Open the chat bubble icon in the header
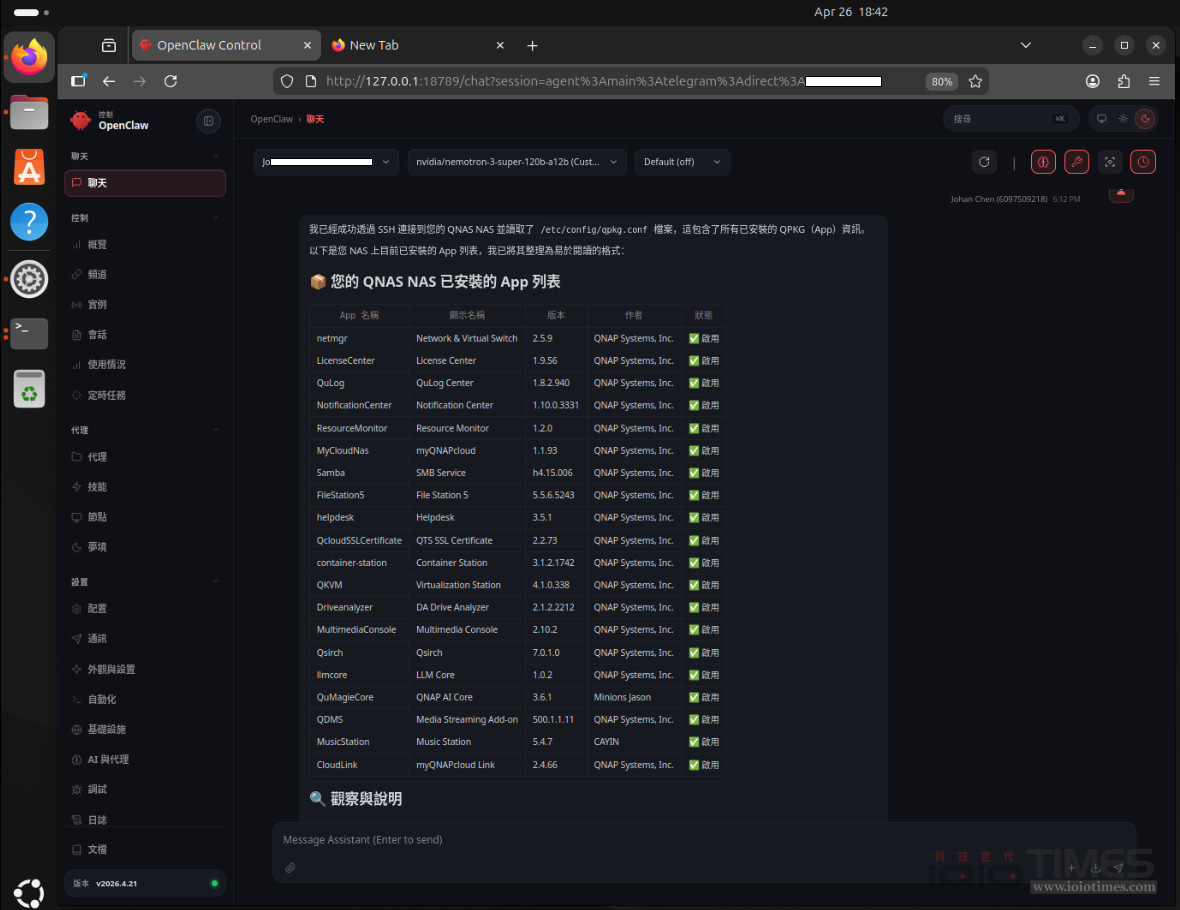The height and width of the screenshot is (910, 1180). [x=1102, y=118]
